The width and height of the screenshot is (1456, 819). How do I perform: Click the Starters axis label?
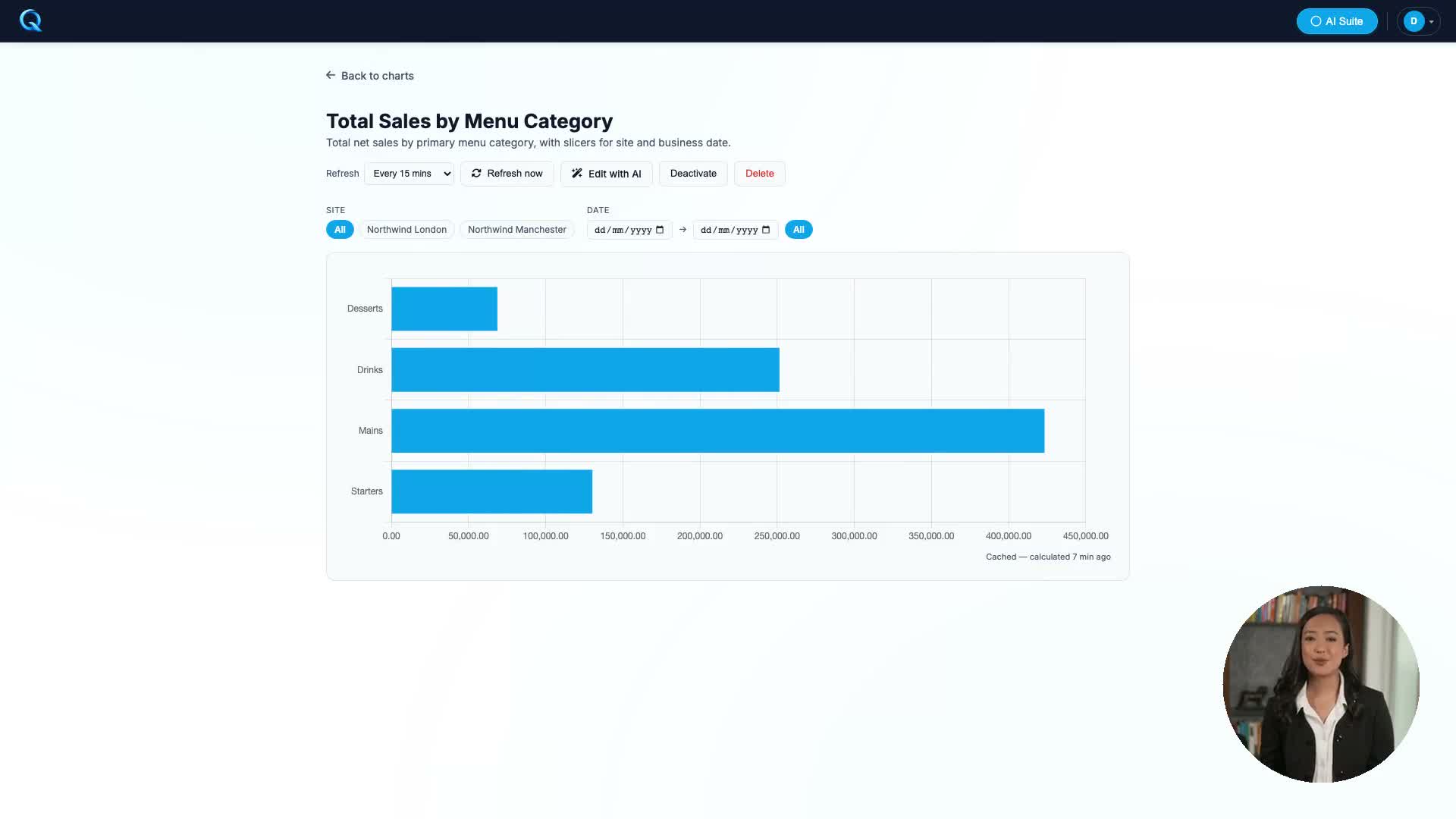pyautogui.click(x=367, y=491)
